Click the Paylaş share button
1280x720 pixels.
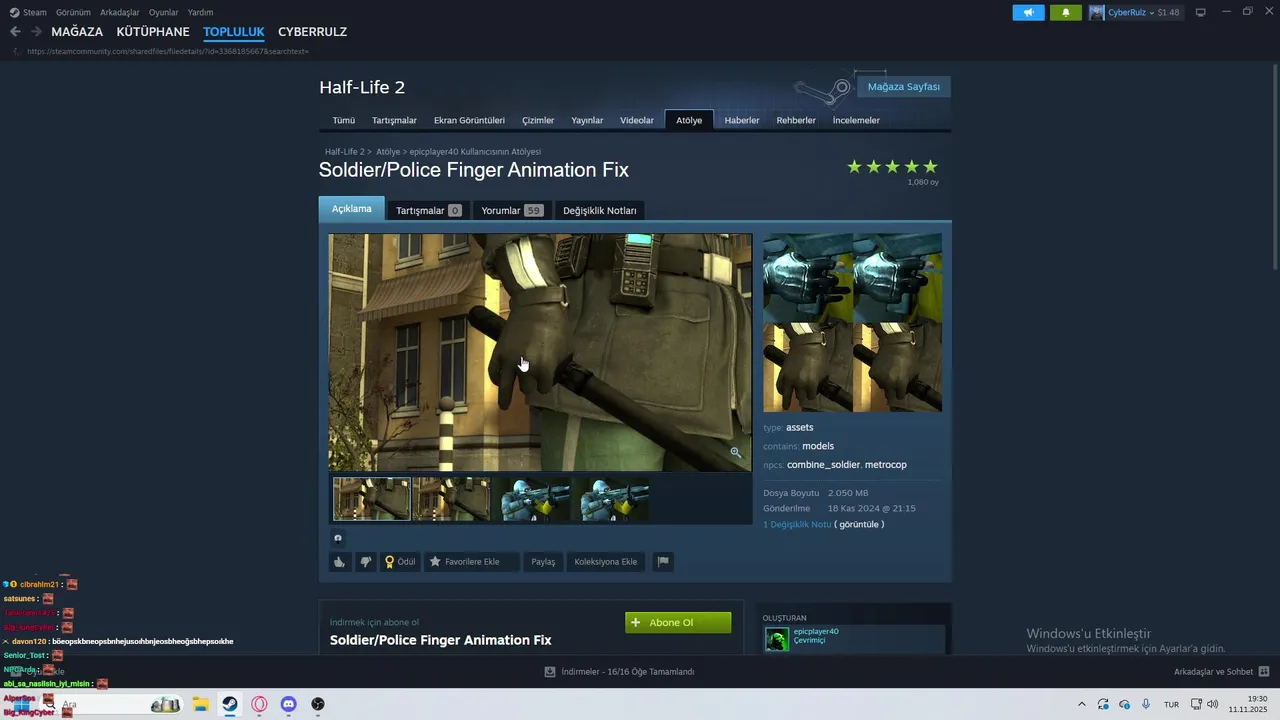pyautogui.click(x=543, y=562)
